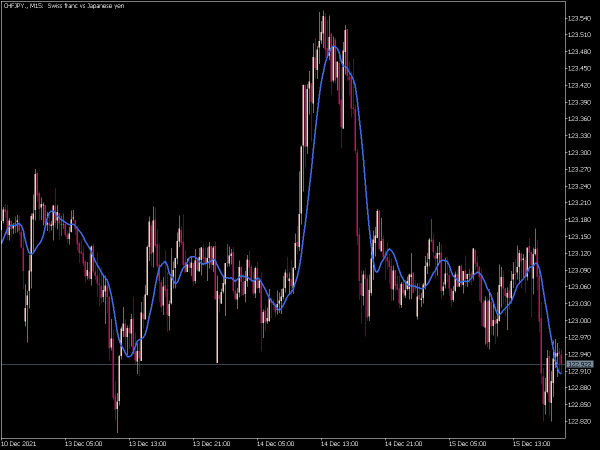Click the 123.360 price scale label
Image resolution: width=600 pixels, height=450 pixels.
pos(579,119)
